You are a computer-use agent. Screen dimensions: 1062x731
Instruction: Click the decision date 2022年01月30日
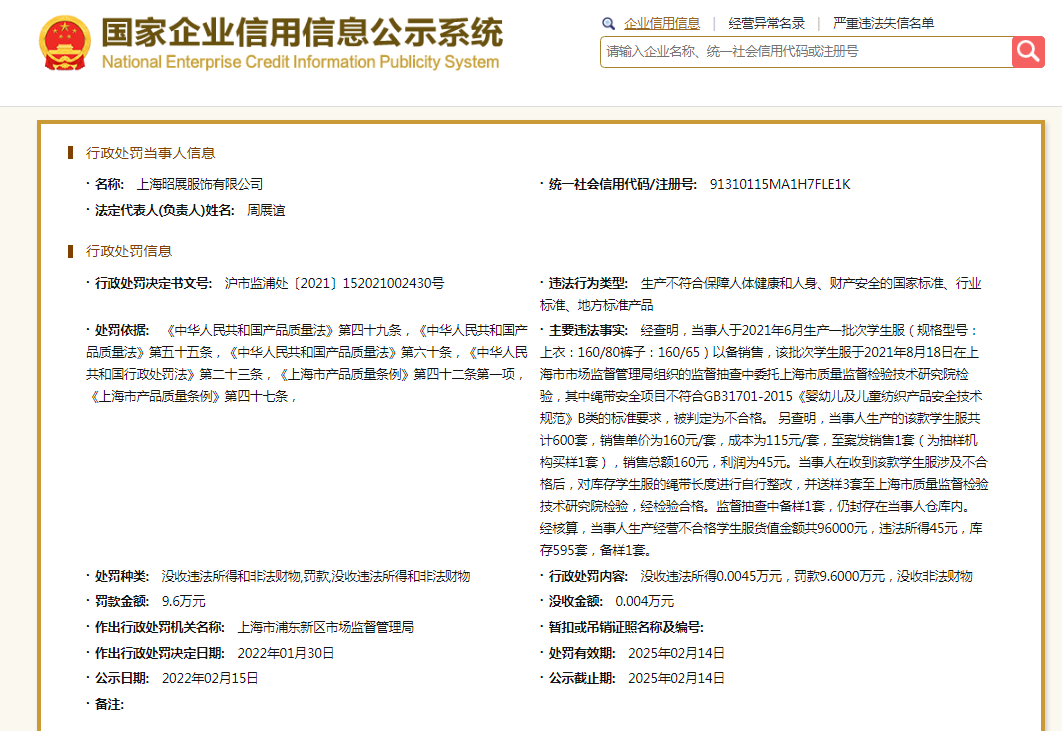coord(285,653)
